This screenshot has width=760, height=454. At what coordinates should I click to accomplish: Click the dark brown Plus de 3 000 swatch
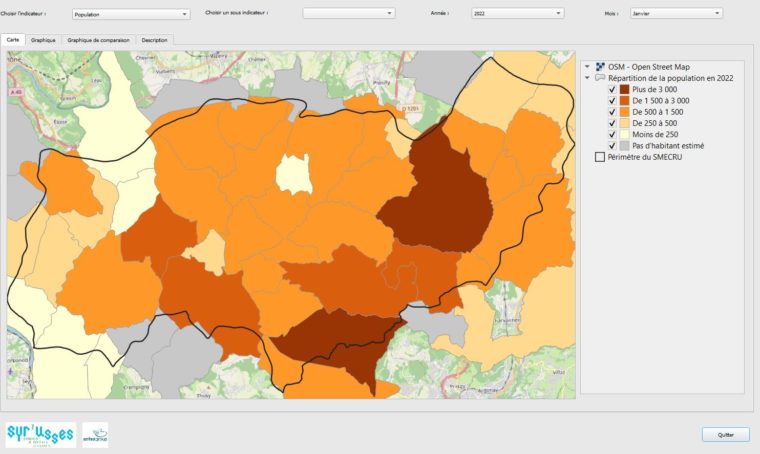[x=625, y=90]
